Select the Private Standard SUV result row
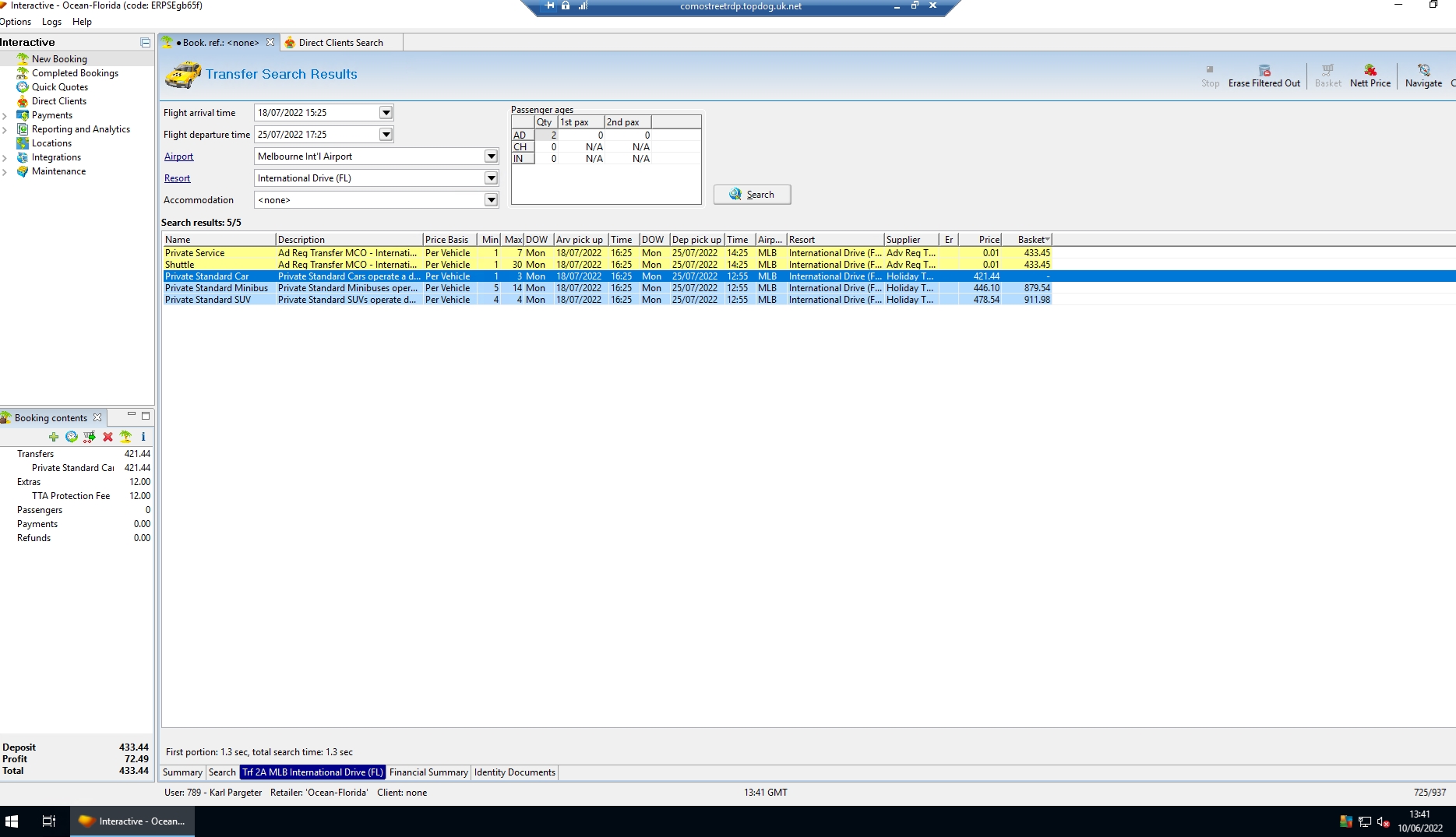 click(x=607, y=300)
